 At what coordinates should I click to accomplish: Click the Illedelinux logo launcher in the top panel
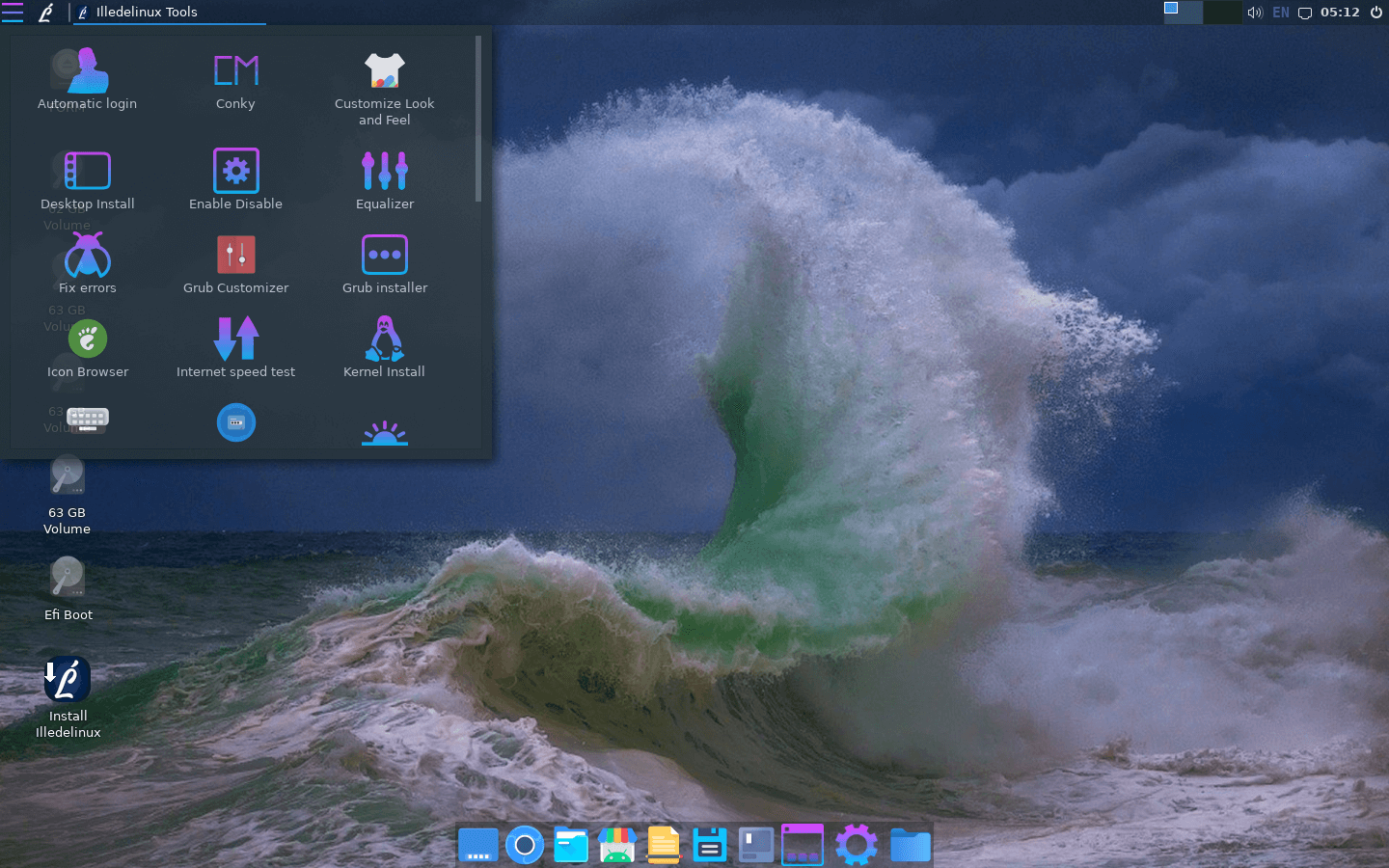click(x=45, y=12)
